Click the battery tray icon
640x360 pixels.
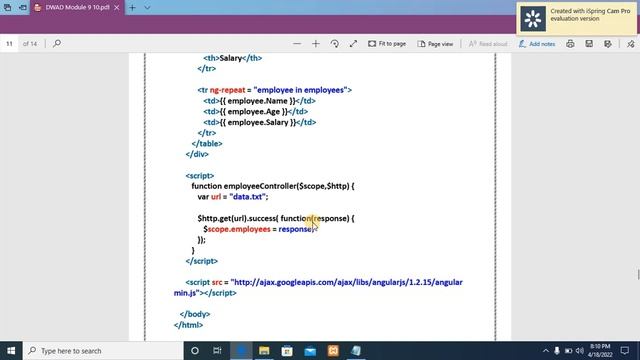[x=568, y=351]
